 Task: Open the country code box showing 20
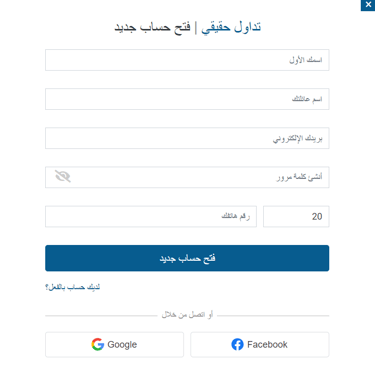296,216
